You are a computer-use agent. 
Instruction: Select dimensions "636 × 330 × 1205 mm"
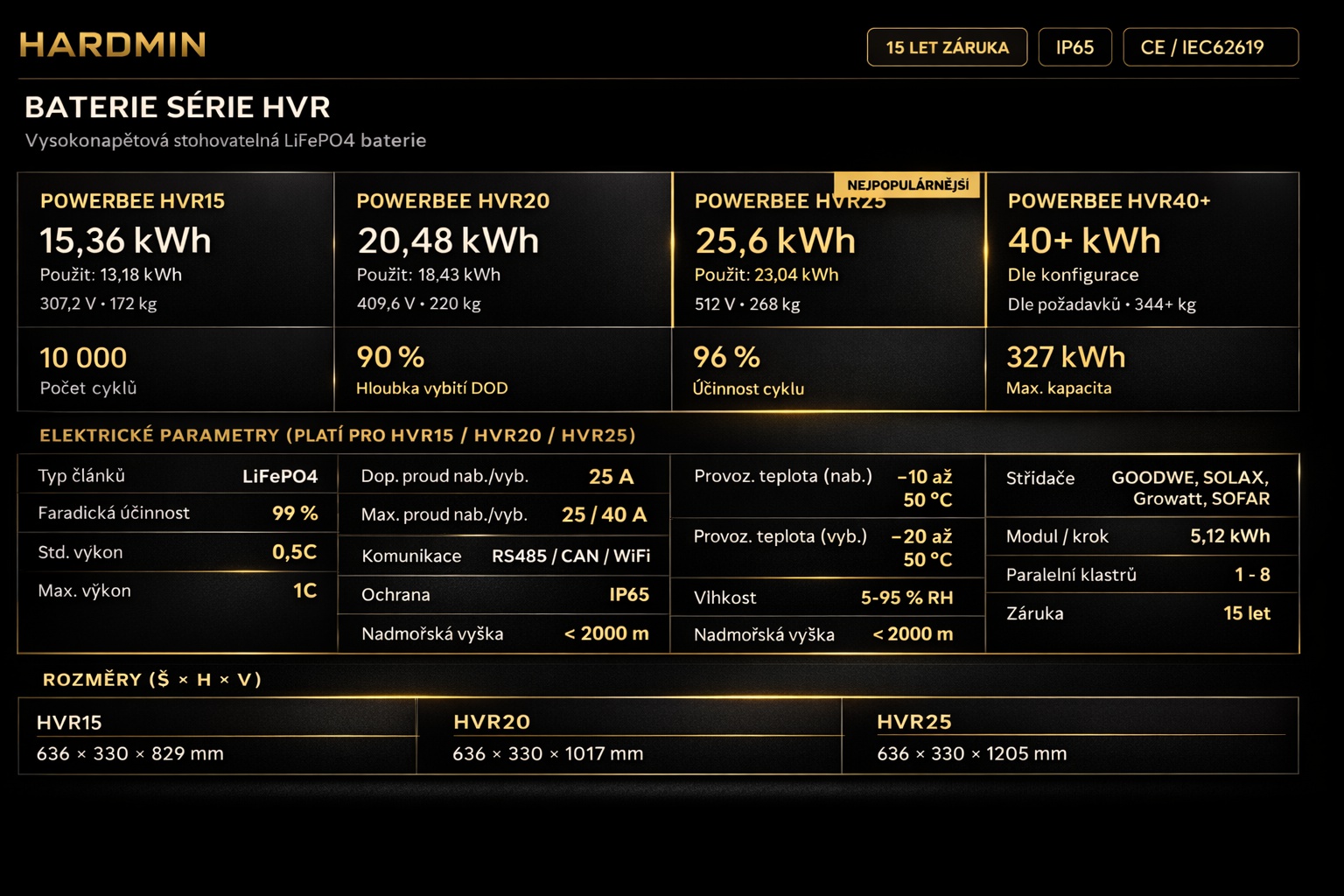(972, 753)
